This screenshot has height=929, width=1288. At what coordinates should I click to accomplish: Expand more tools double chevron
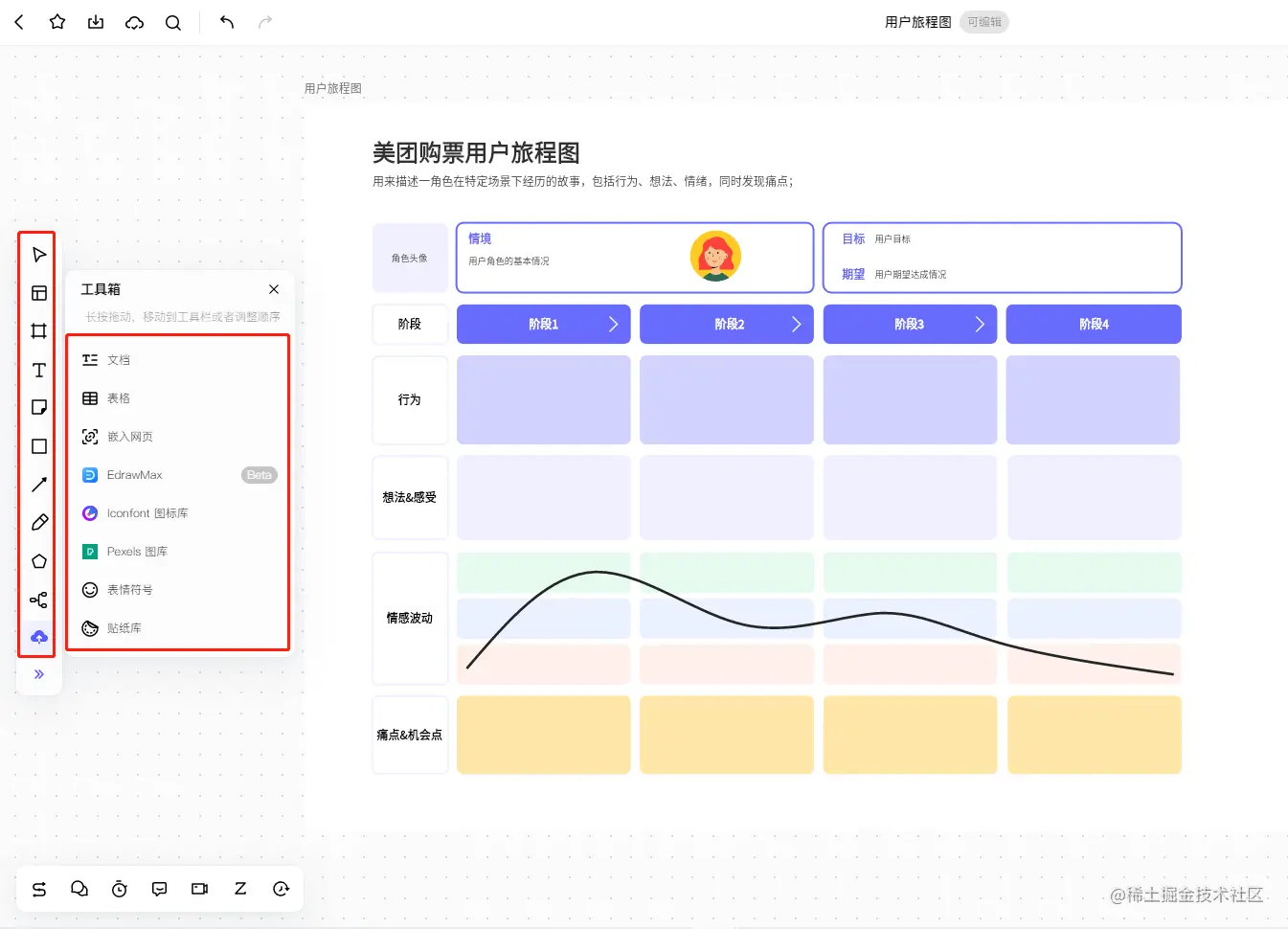pyautogui.click(x=39, y=674)
